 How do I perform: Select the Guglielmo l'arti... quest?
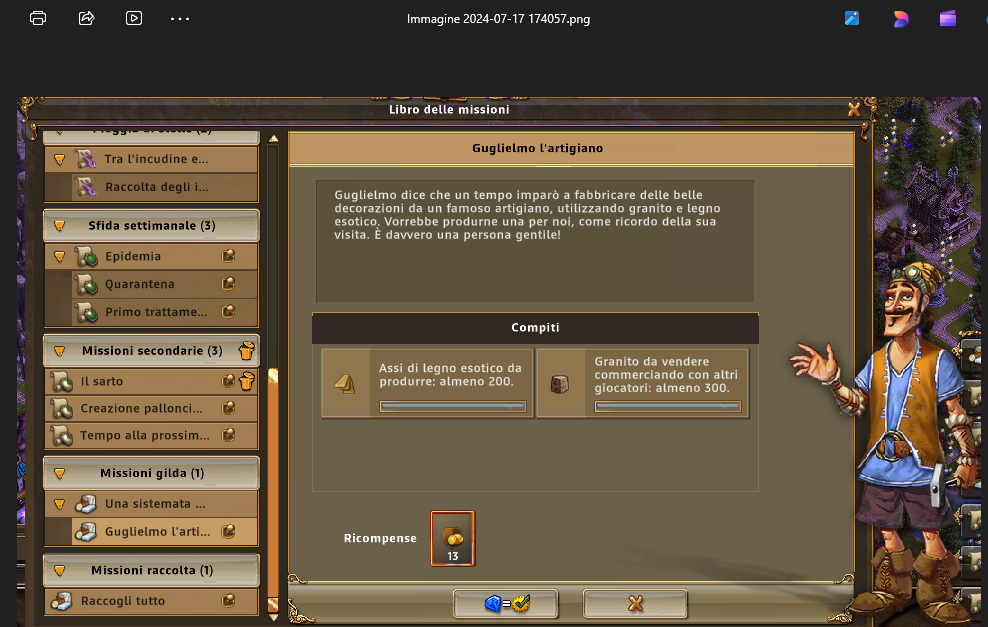[164, 531]
